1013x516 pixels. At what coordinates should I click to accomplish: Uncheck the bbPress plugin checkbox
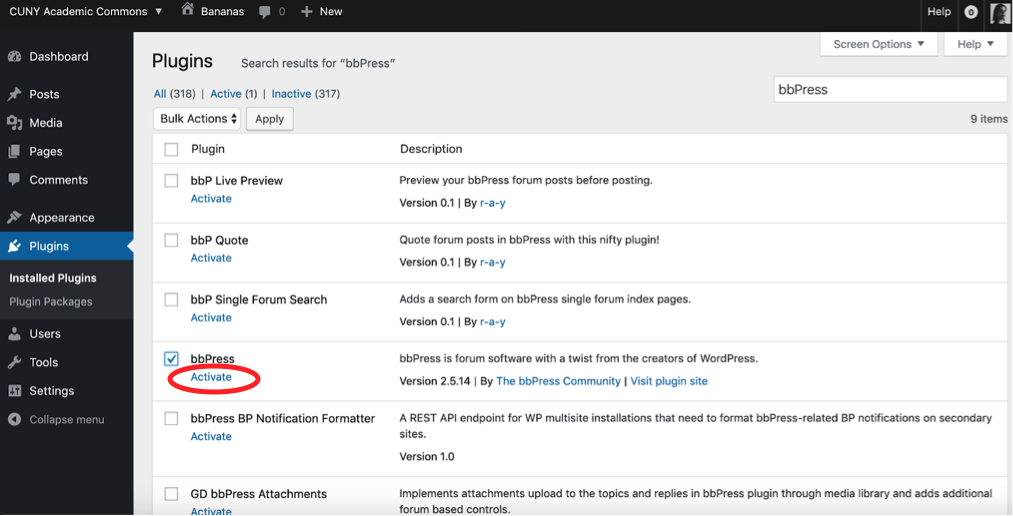coord(171,359)
